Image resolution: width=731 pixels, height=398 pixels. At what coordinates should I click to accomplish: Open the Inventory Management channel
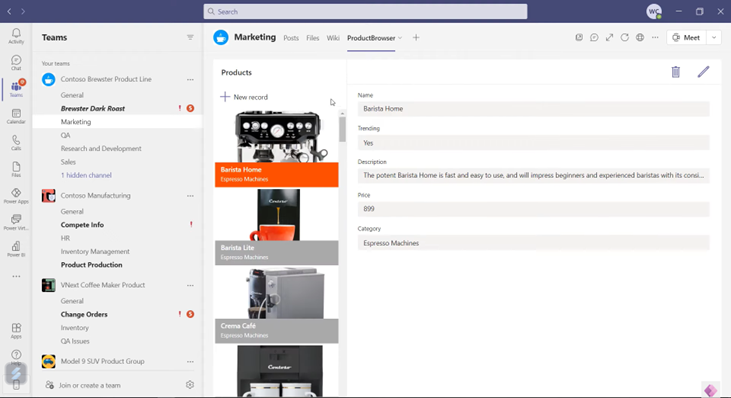click(x=95, y=252)
